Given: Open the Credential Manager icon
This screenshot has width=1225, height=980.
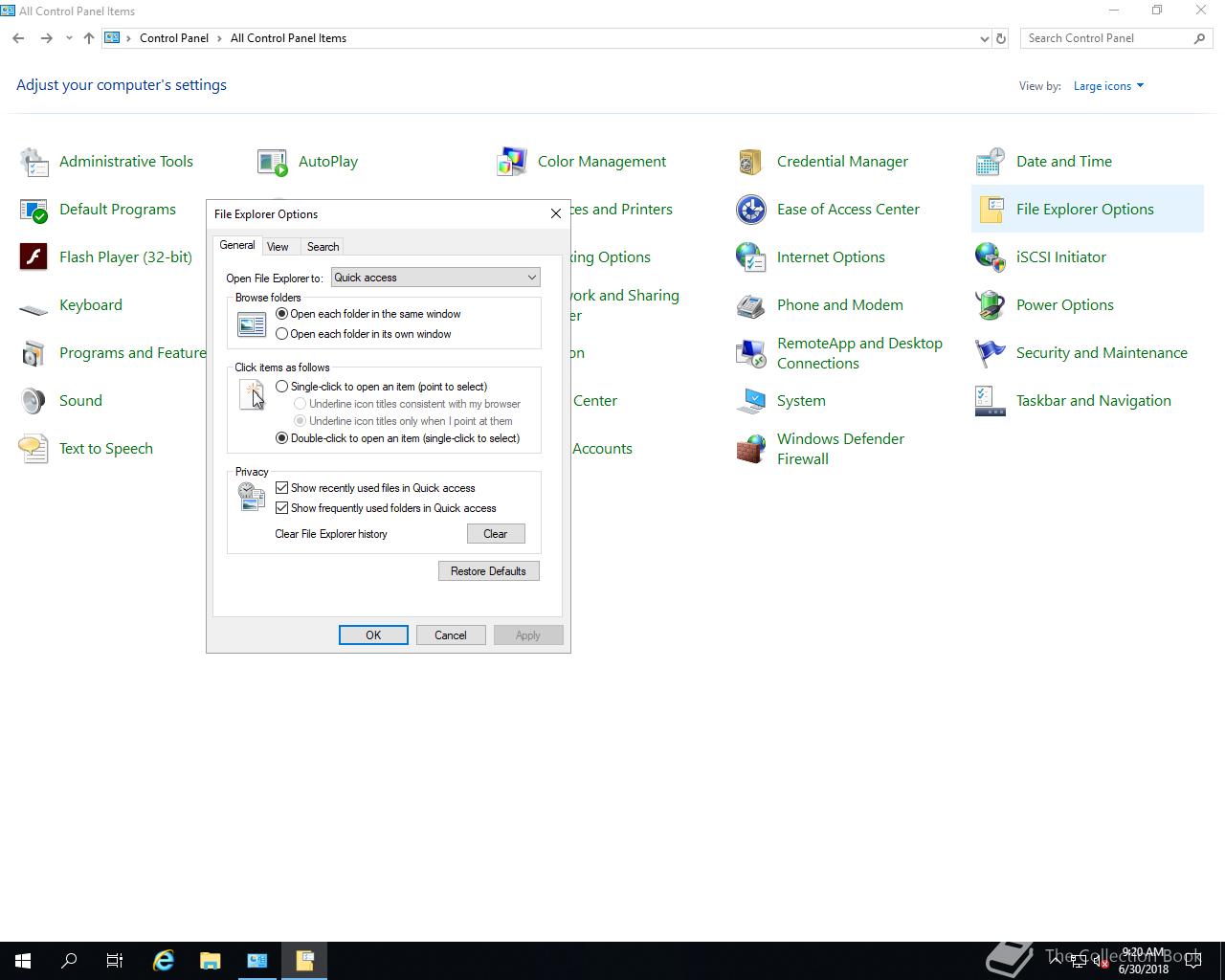Looking at the screenshot, I should 751,162.
